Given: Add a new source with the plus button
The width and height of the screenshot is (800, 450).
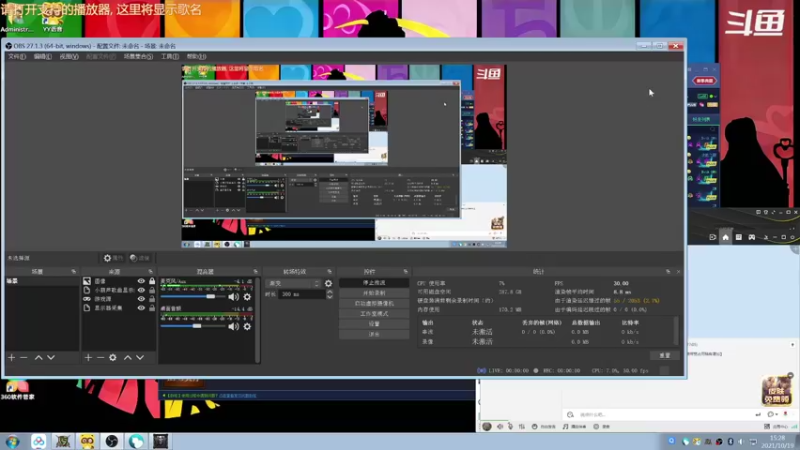Looking at the screenshot, I should point(88,358).
